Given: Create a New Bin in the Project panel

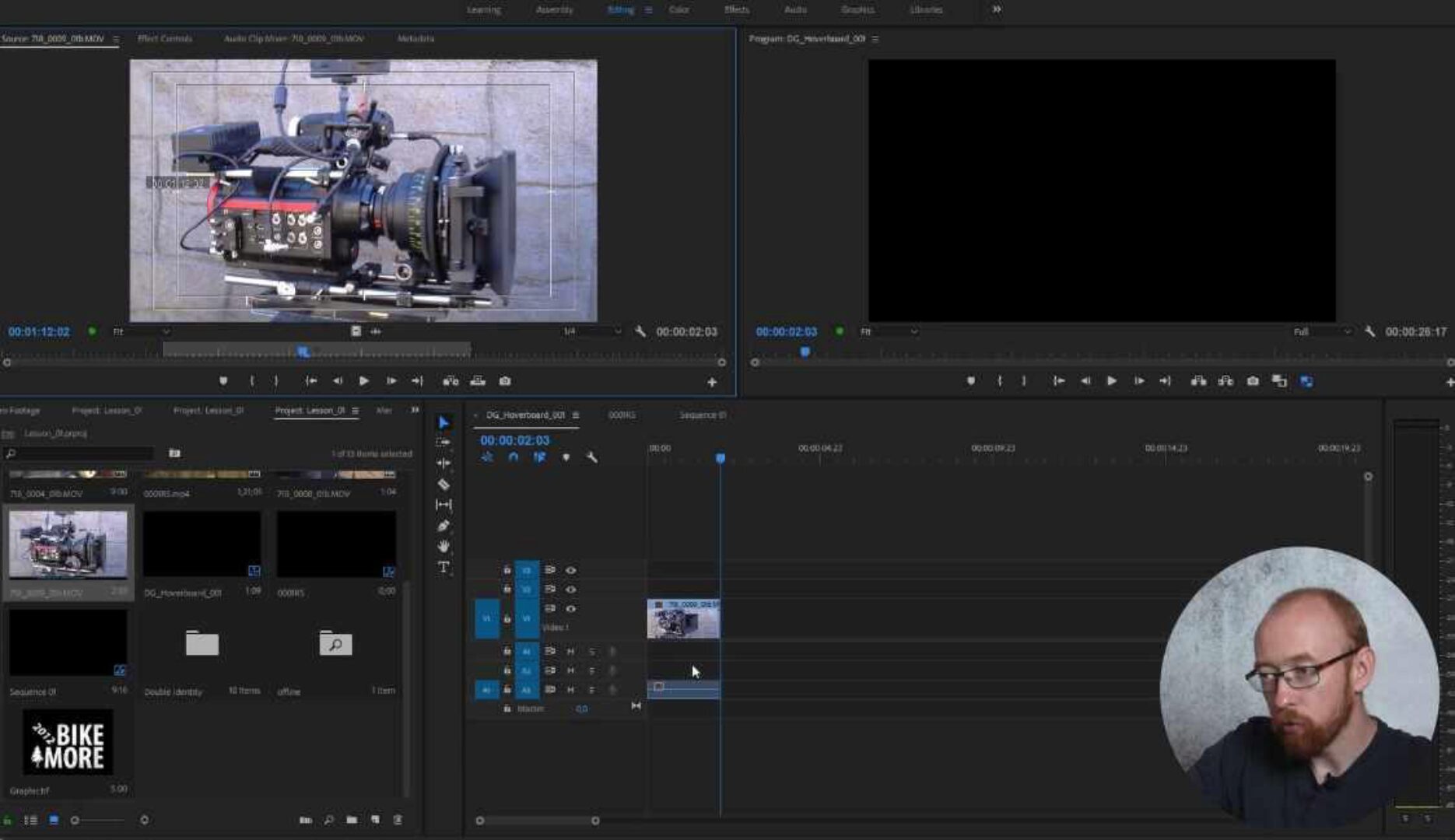Looking at the screenshot, I should pos(352,821).
